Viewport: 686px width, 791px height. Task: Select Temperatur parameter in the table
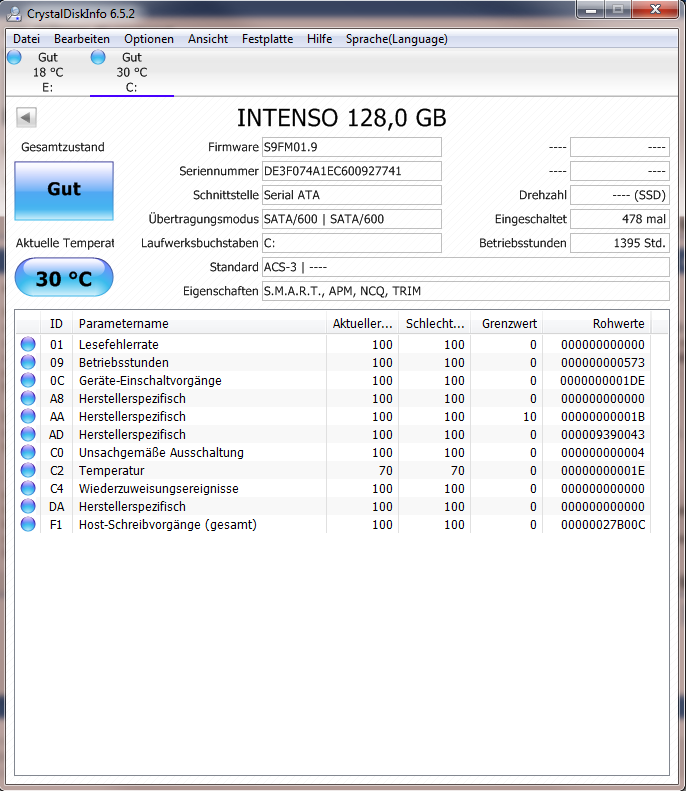(x=111, y=471)
